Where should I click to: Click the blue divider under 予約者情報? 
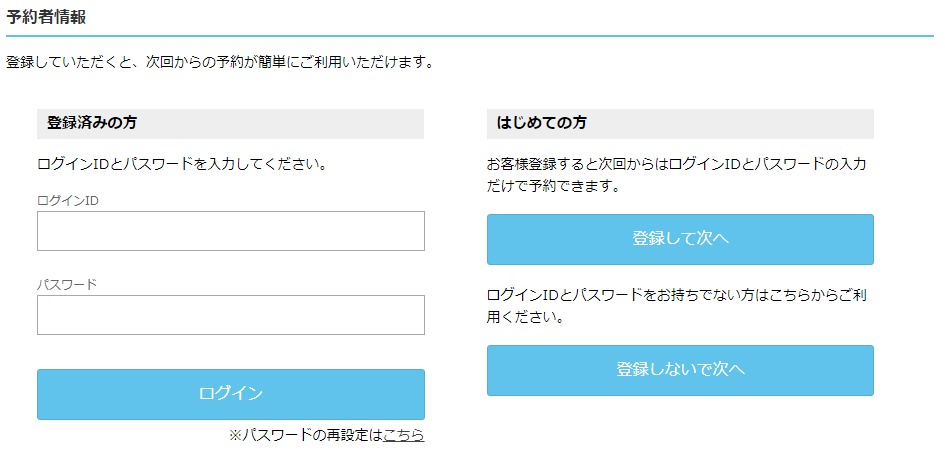(470, 36)
